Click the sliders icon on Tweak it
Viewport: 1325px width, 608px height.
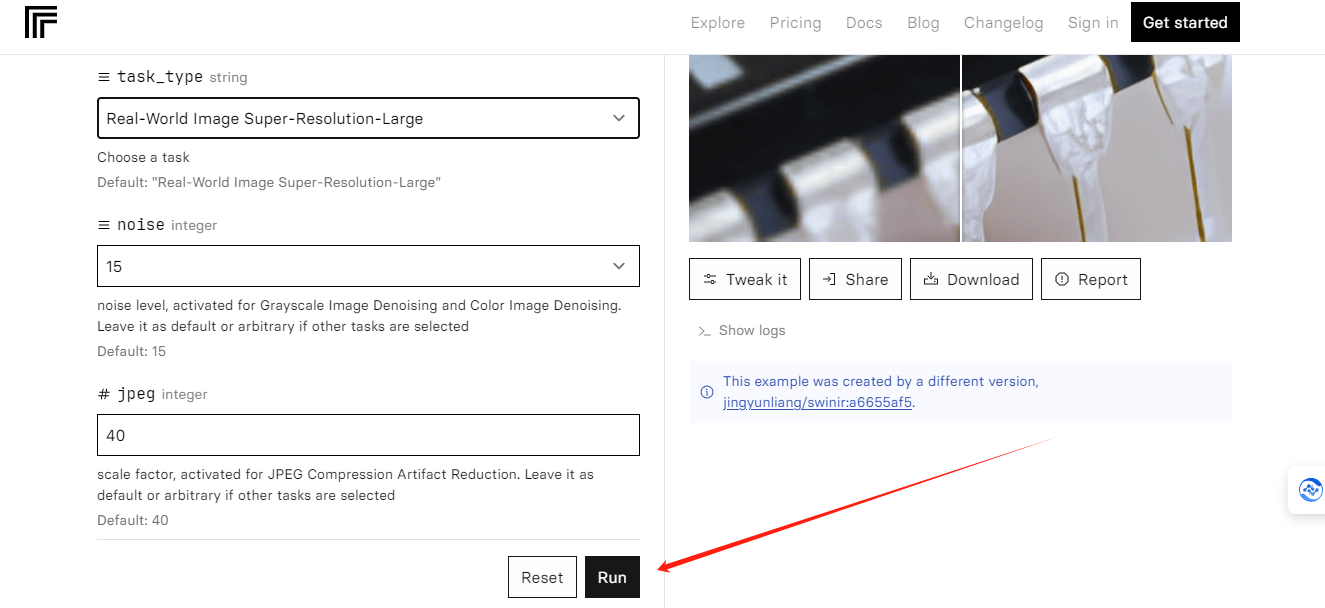point(710,280)
